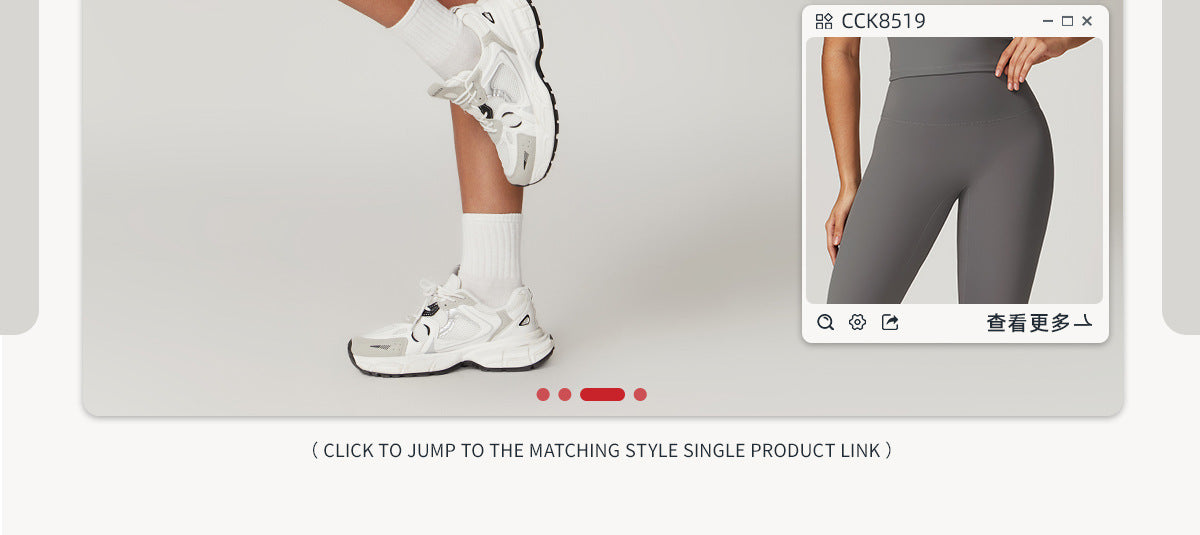Open the gear settings icon in product card

pyautogui.click(x=857, y=322)
